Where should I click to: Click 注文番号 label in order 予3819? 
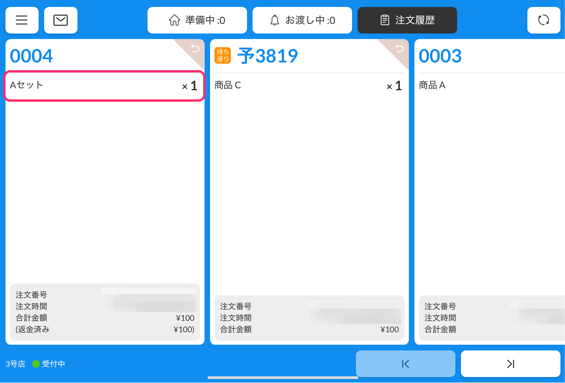(236, 306)
